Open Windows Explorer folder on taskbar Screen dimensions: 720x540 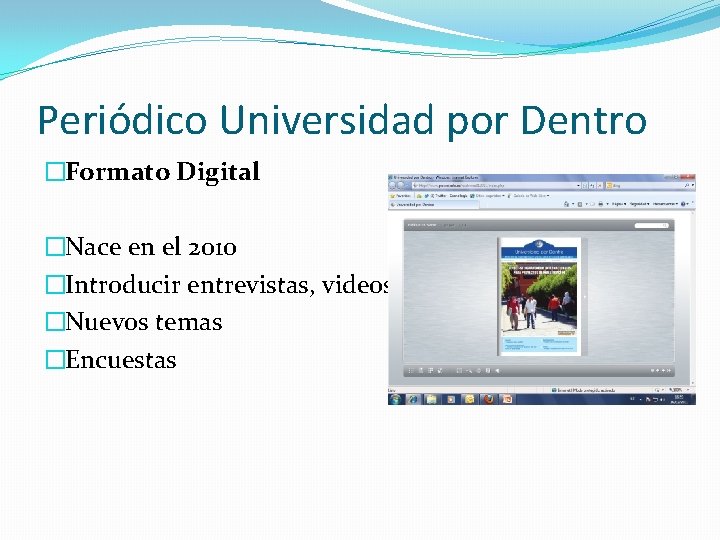[431, 399]
